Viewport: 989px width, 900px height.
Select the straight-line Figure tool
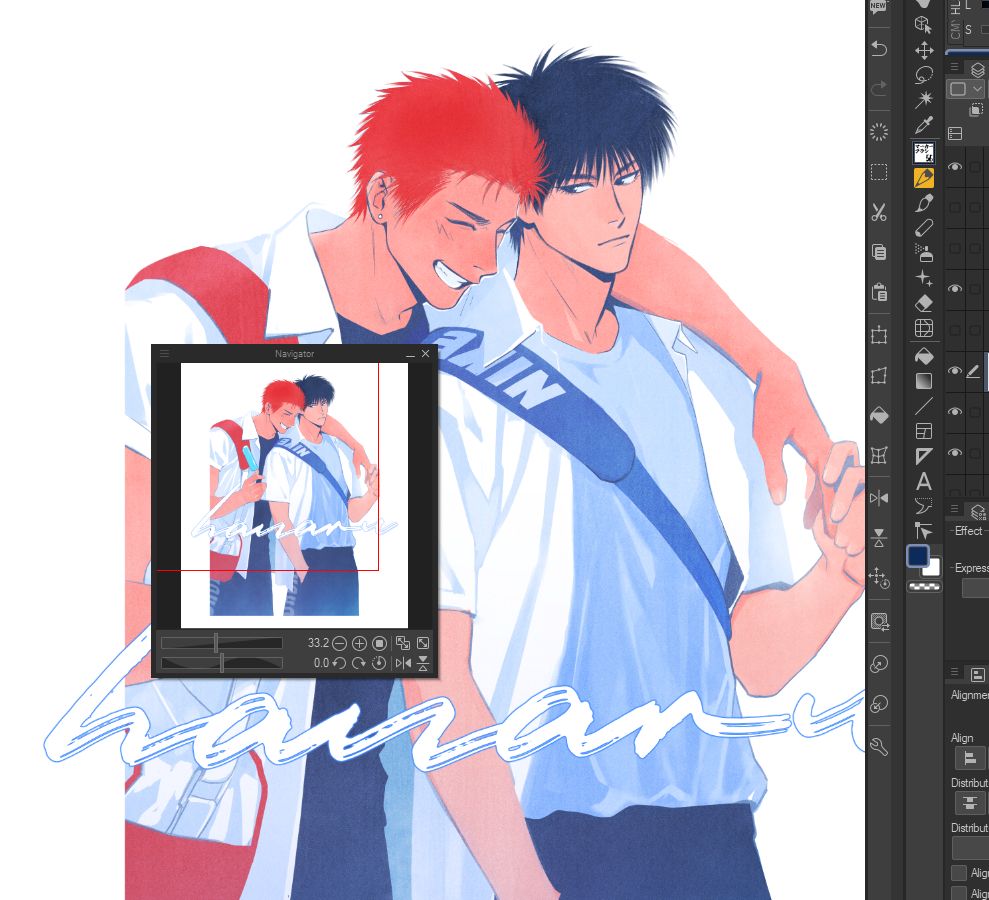[924, 406]
